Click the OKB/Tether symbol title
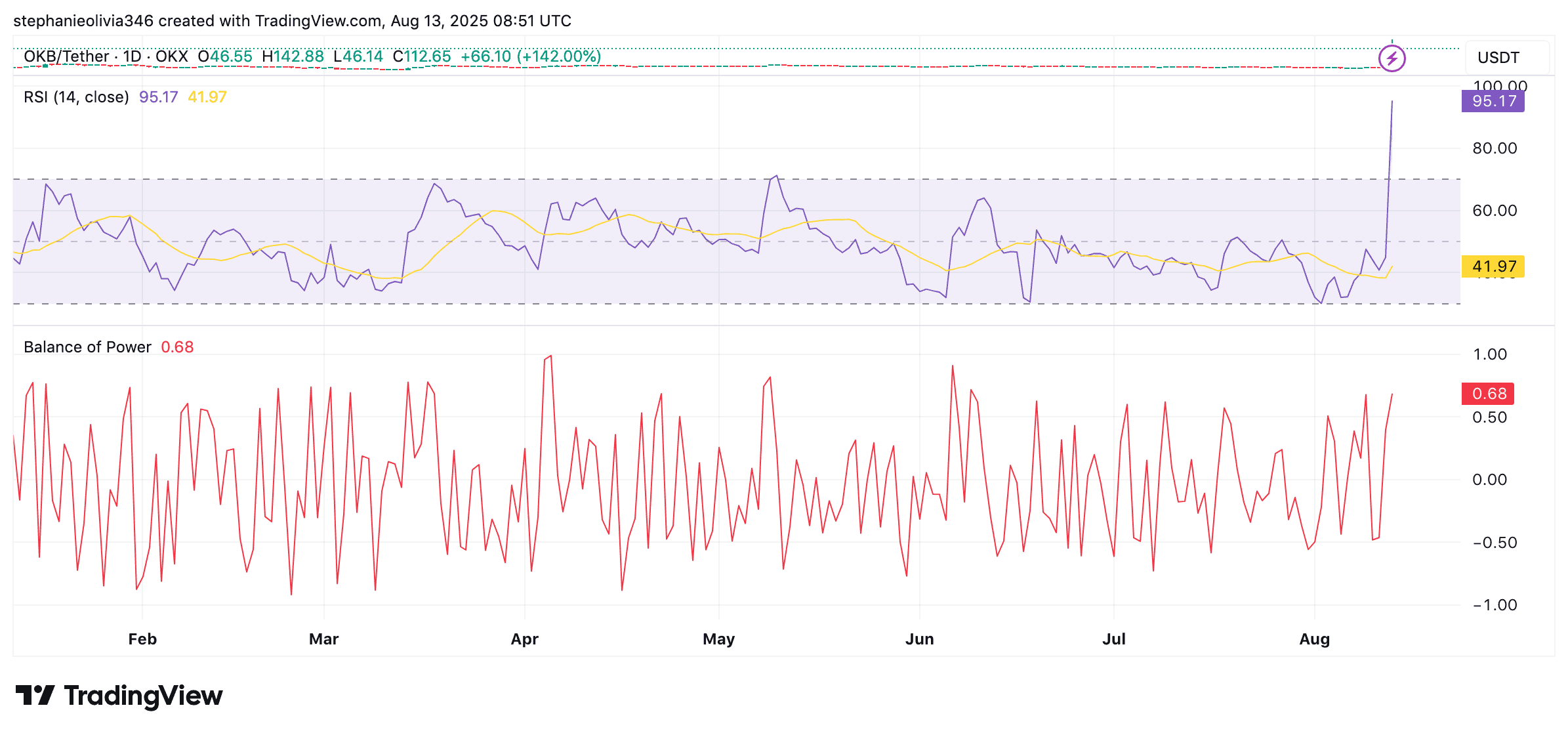The image size is (1568, 735). pos(66,56)
